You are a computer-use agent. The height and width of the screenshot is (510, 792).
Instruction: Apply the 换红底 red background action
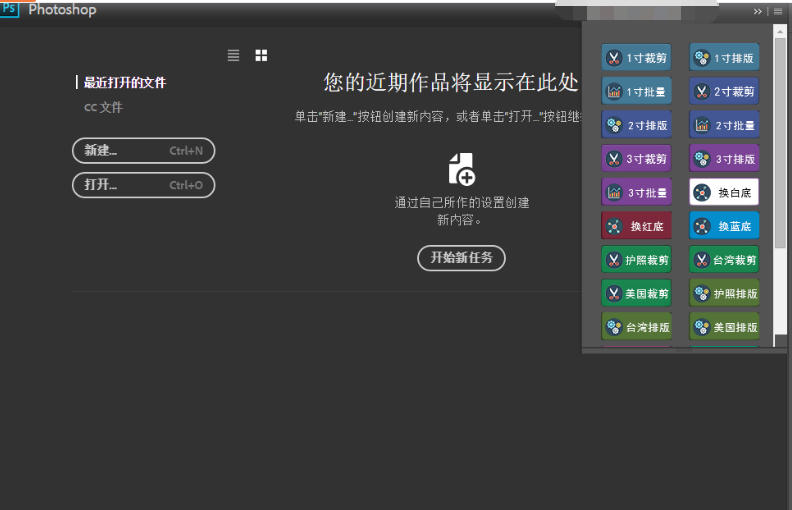(636, 226)
